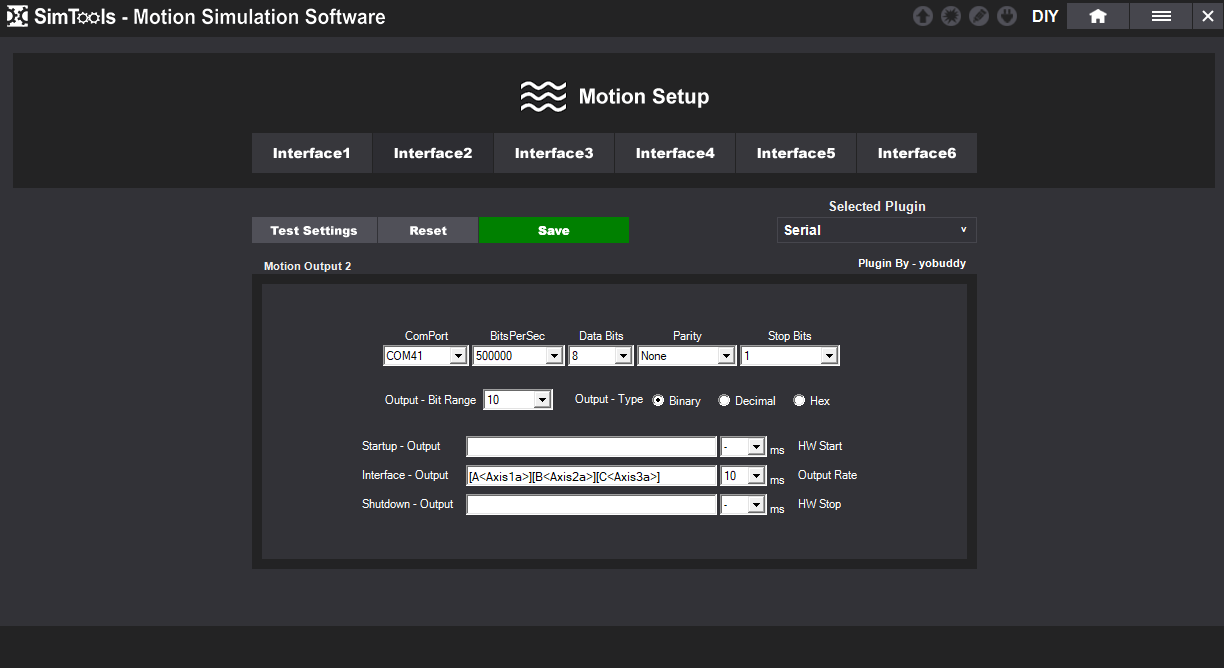Switch to Interface1 tab

click(x=312, y=153)
